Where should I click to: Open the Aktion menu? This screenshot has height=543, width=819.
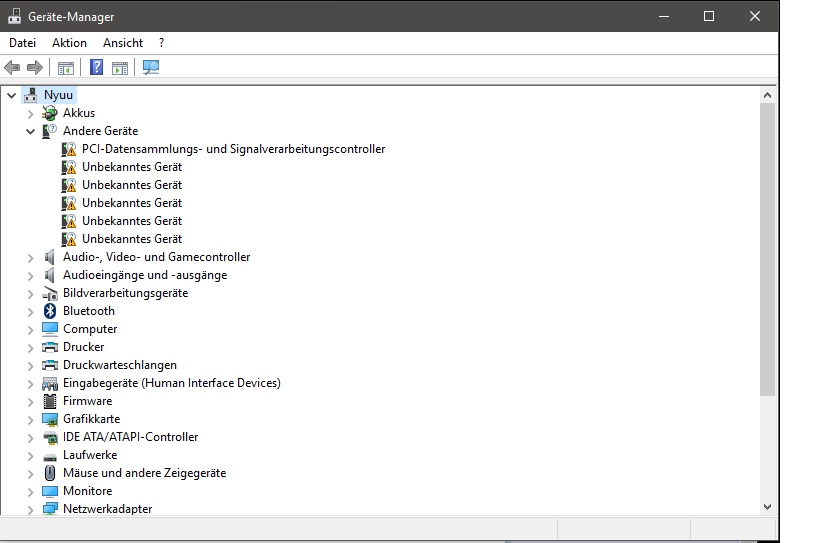click(69, 43)
